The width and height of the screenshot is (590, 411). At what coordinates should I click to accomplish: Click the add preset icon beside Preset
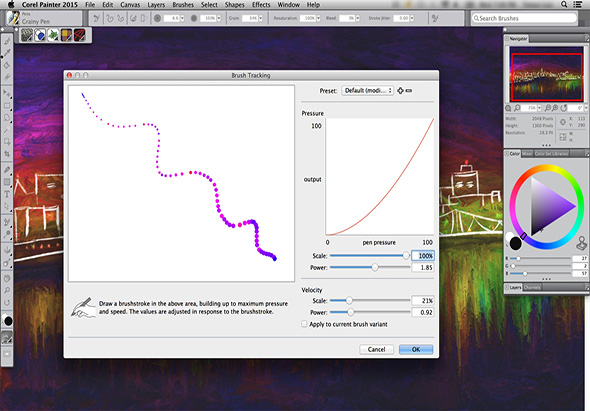click(x=400, y=90)
